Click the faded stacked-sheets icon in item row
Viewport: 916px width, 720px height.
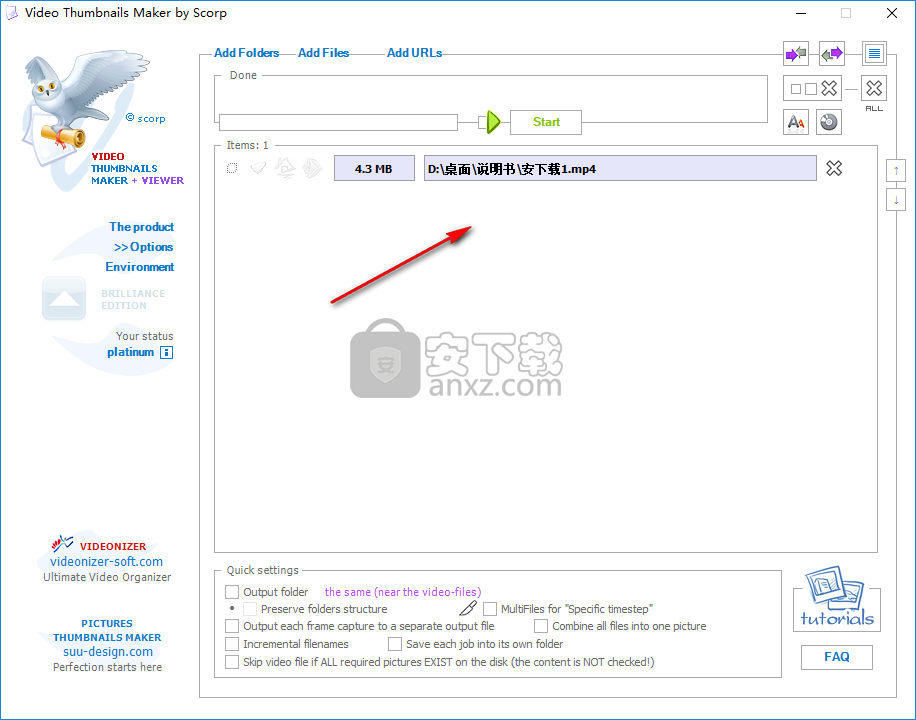[313, 168]
